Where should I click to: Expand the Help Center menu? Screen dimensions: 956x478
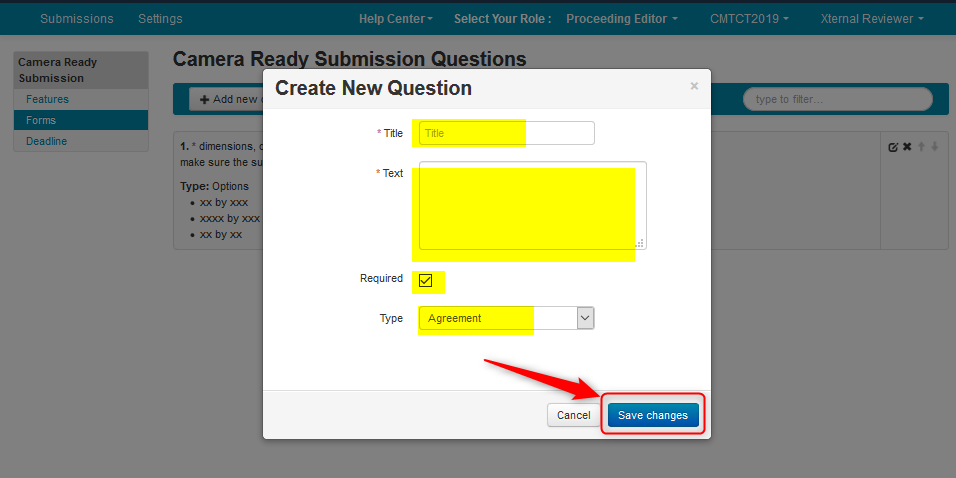396,19
